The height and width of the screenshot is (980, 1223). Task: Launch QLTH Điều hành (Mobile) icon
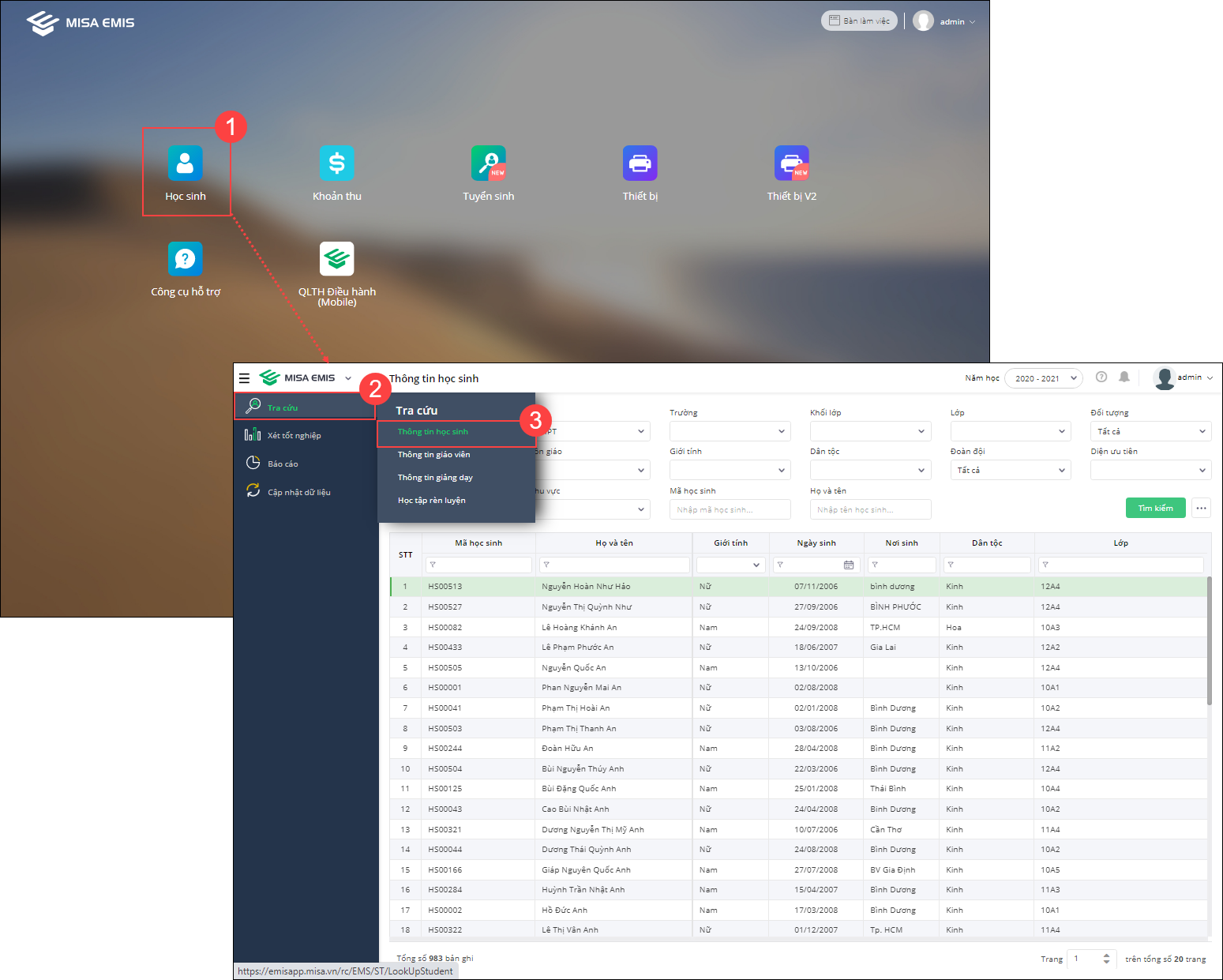(337, 259)
